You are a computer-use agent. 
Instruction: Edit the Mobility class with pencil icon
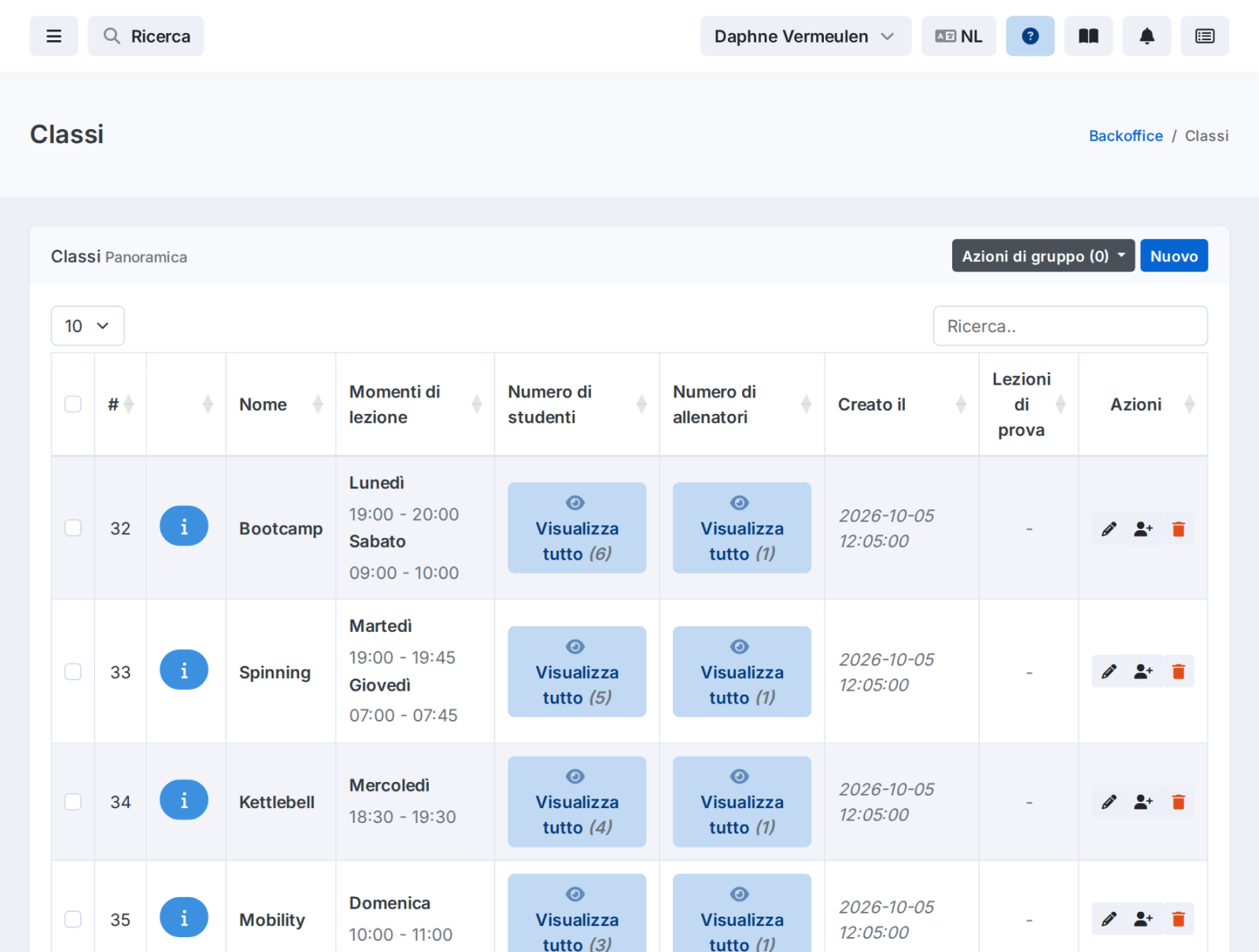tap(1109, 919)
